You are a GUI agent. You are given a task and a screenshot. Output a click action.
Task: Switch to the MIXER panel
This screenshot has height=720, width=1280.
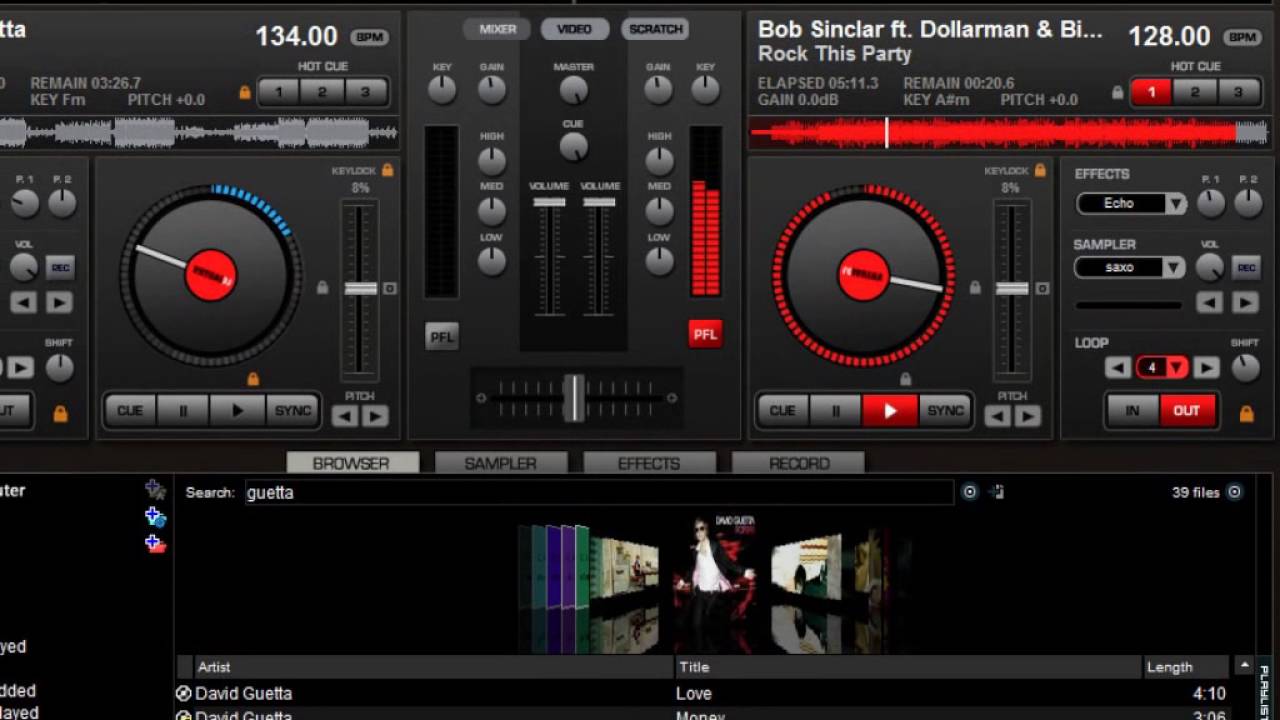coord(497,29)
